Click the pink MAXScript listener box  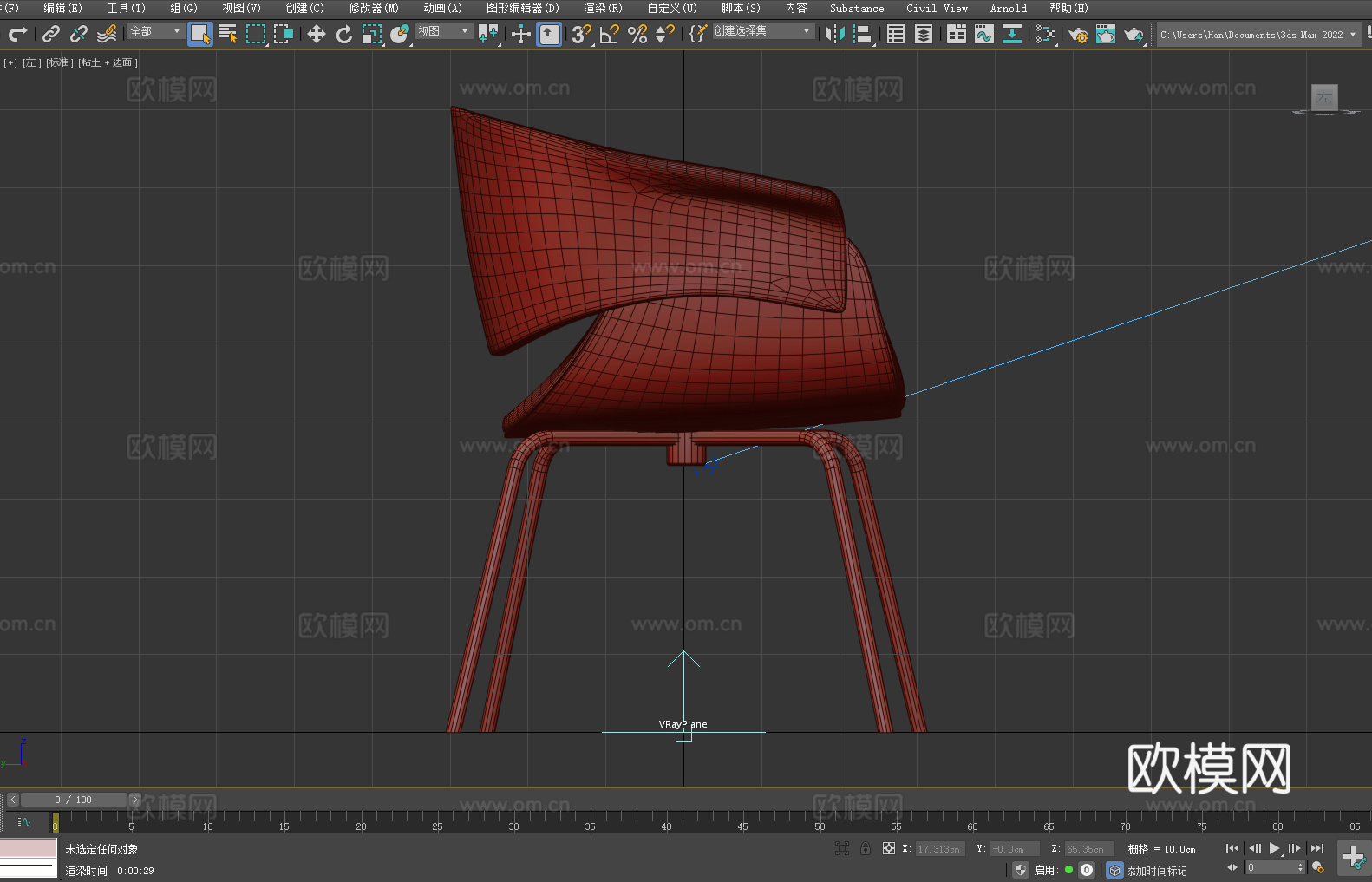(x=29, y=848)
